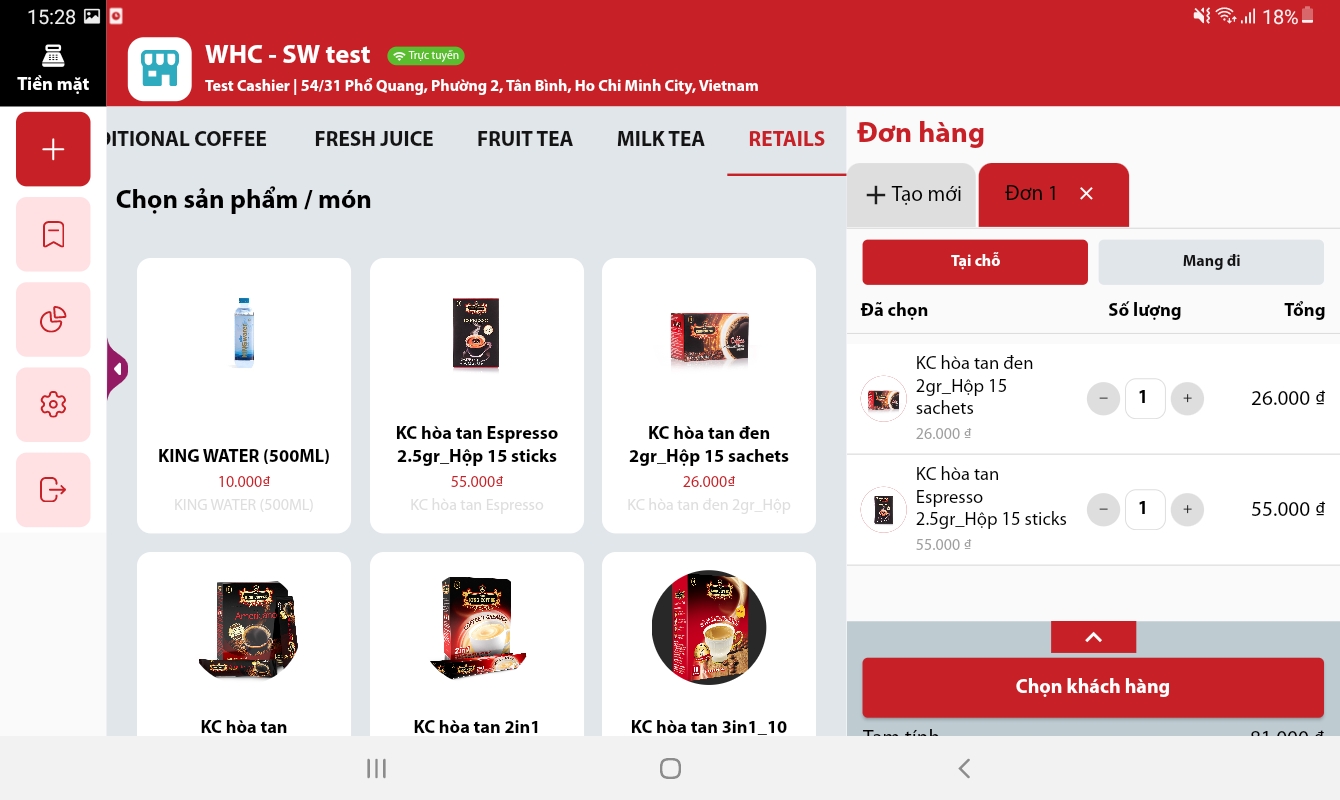Switch to the FRESH JUICE category tab
Viewport: 1340px width, 800px height.
(374, 139)
